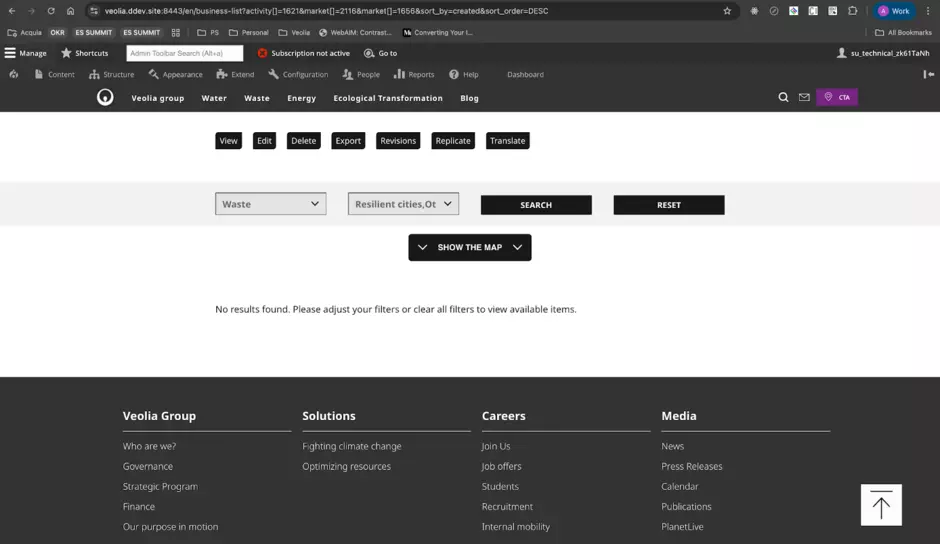Click the SEARCH button
940x544 pixels.
click(x=536, y=205)
